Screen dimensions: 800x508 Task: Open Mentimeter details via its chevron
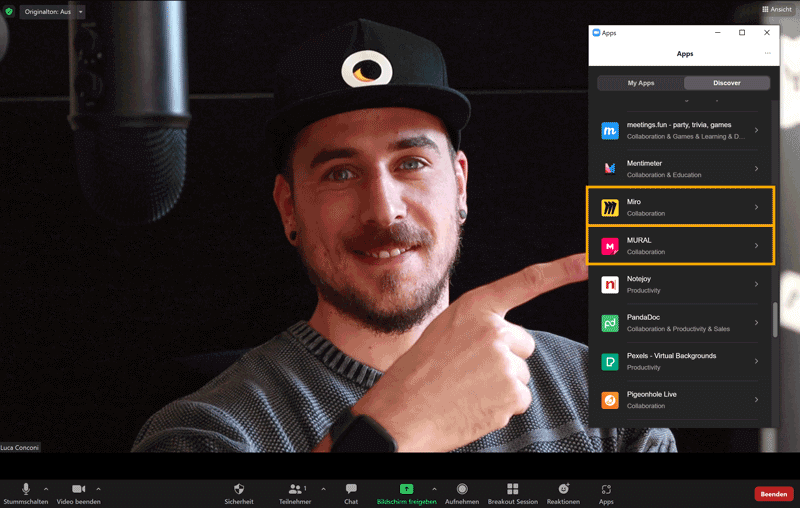pyautogui.click(x=756, y=169)
